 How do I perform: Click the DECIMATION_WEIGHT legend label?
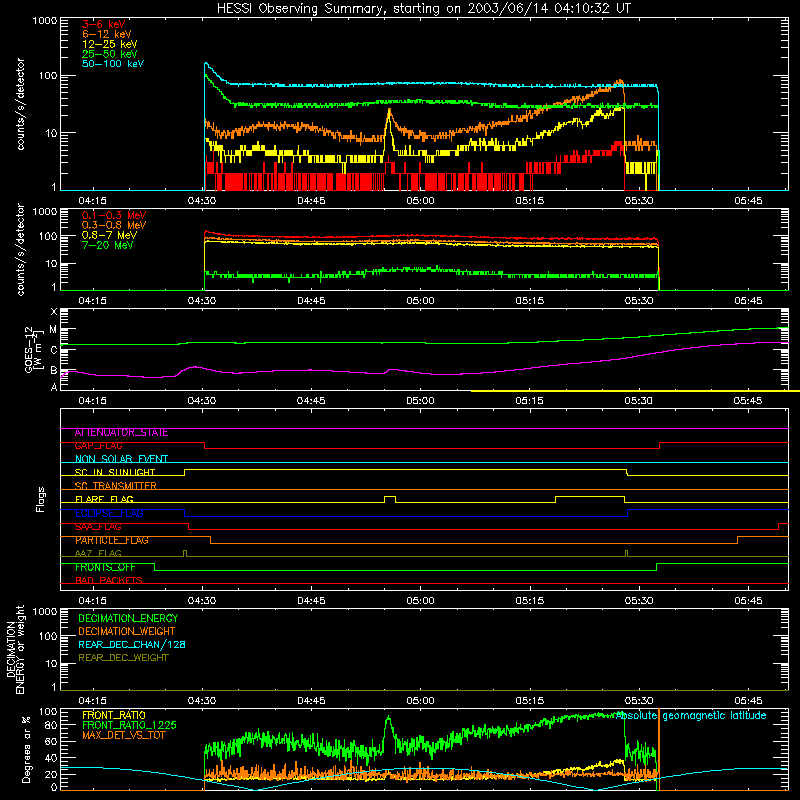coord(127,632)
